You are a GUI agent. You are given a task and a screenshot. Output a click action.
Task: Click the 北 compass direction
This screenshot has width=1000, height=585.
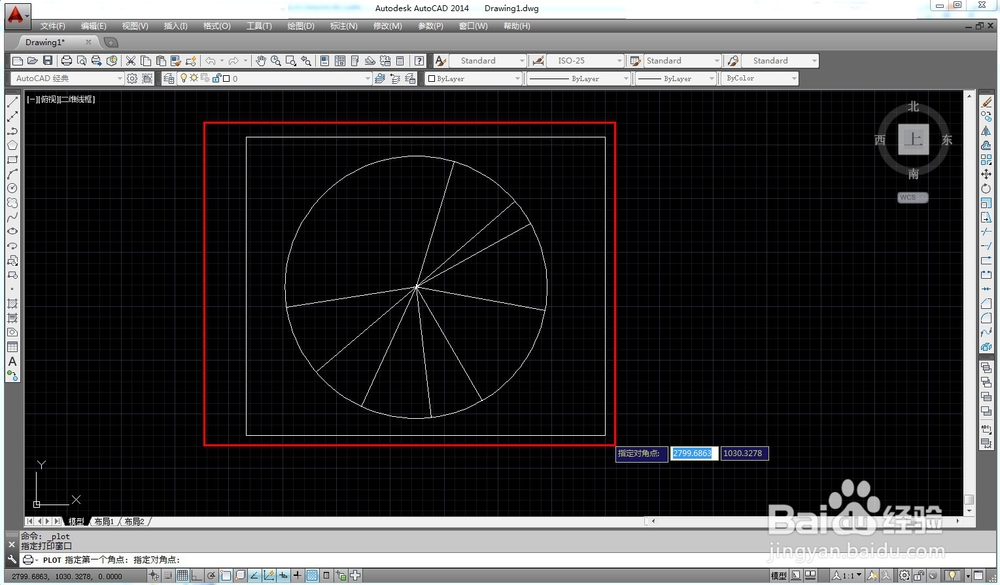913,107
